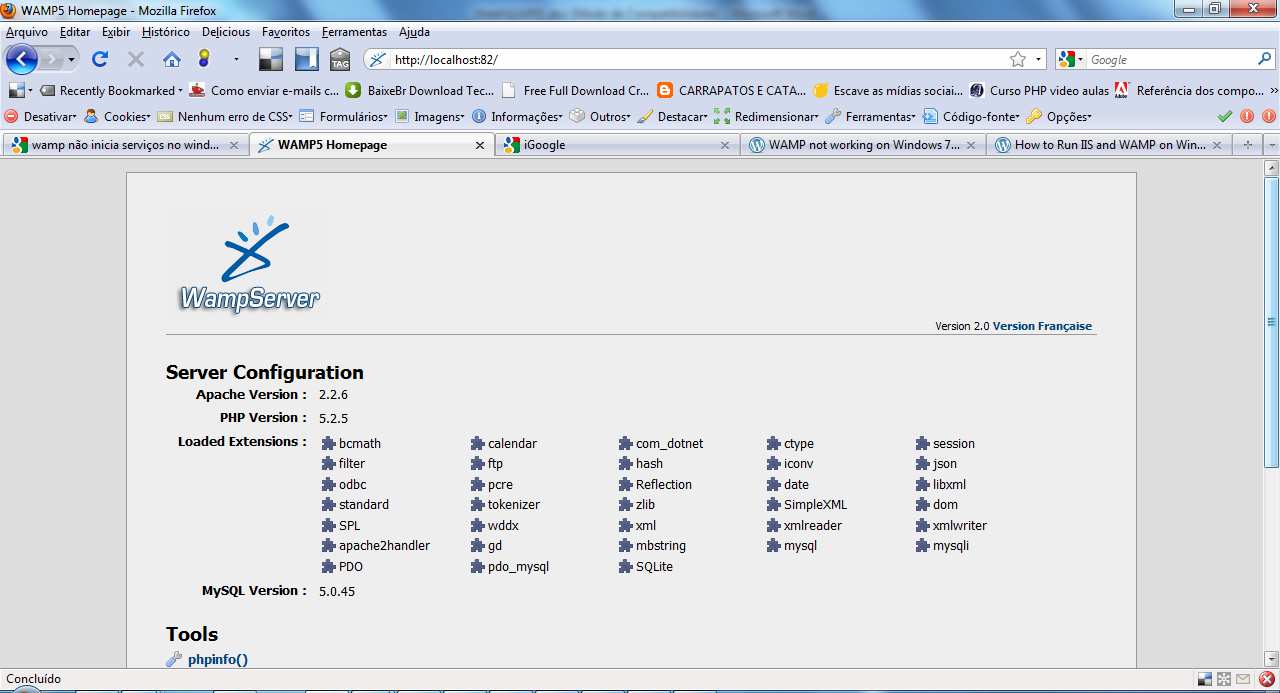
Task: Open the phpinfo() link
Action: (217, 659)
